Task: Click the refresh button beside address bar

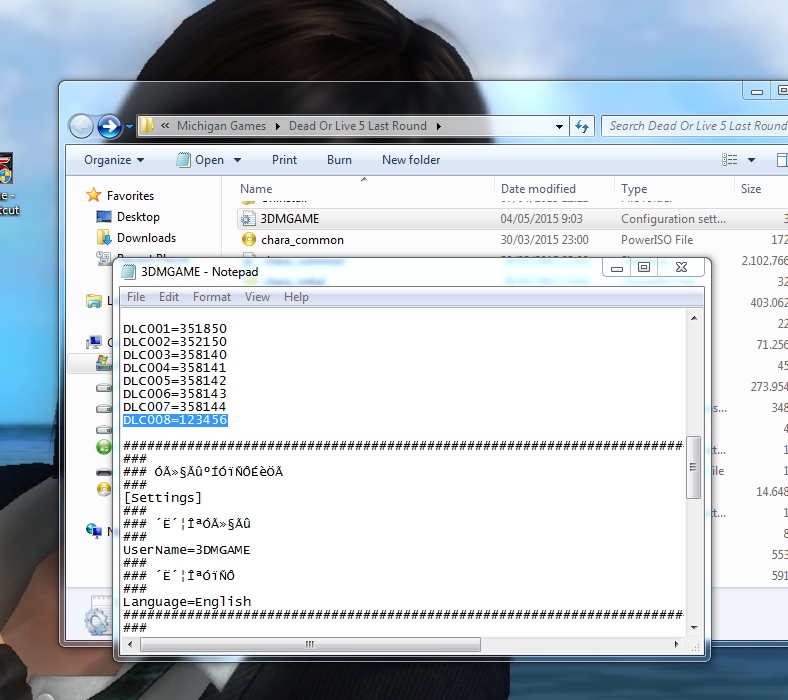Action: [x=582, y=126]
